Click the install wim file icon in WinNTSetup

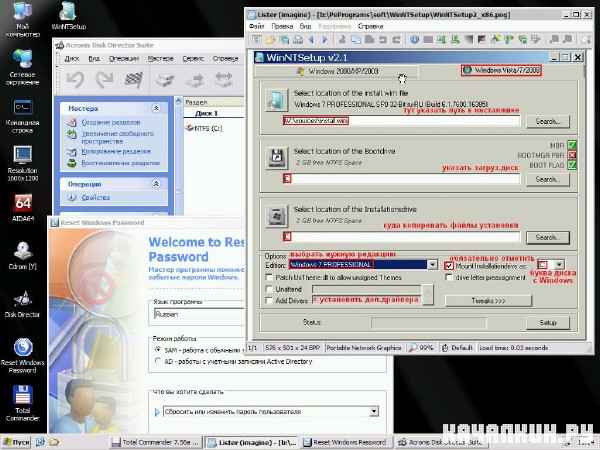pyautogui.click(x=276, y=100)
